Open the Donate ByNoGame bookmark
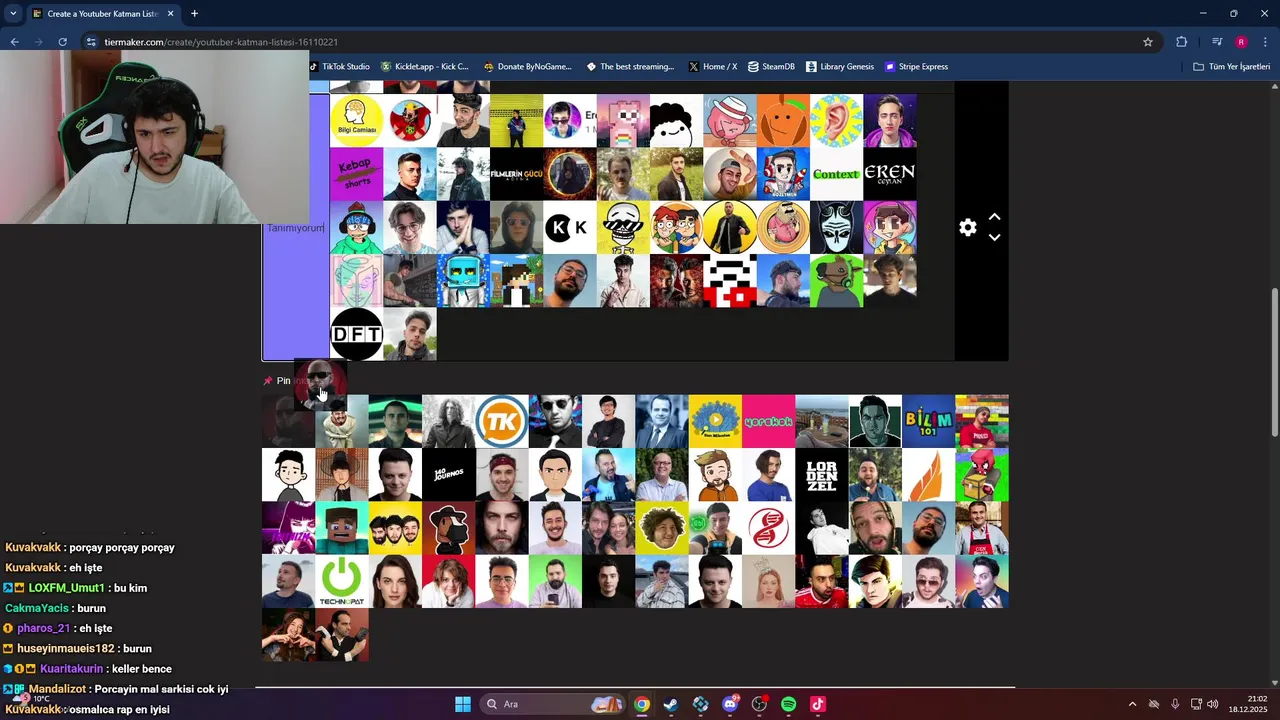This screenshot has width=1280, height=720. tap(527, 66)
